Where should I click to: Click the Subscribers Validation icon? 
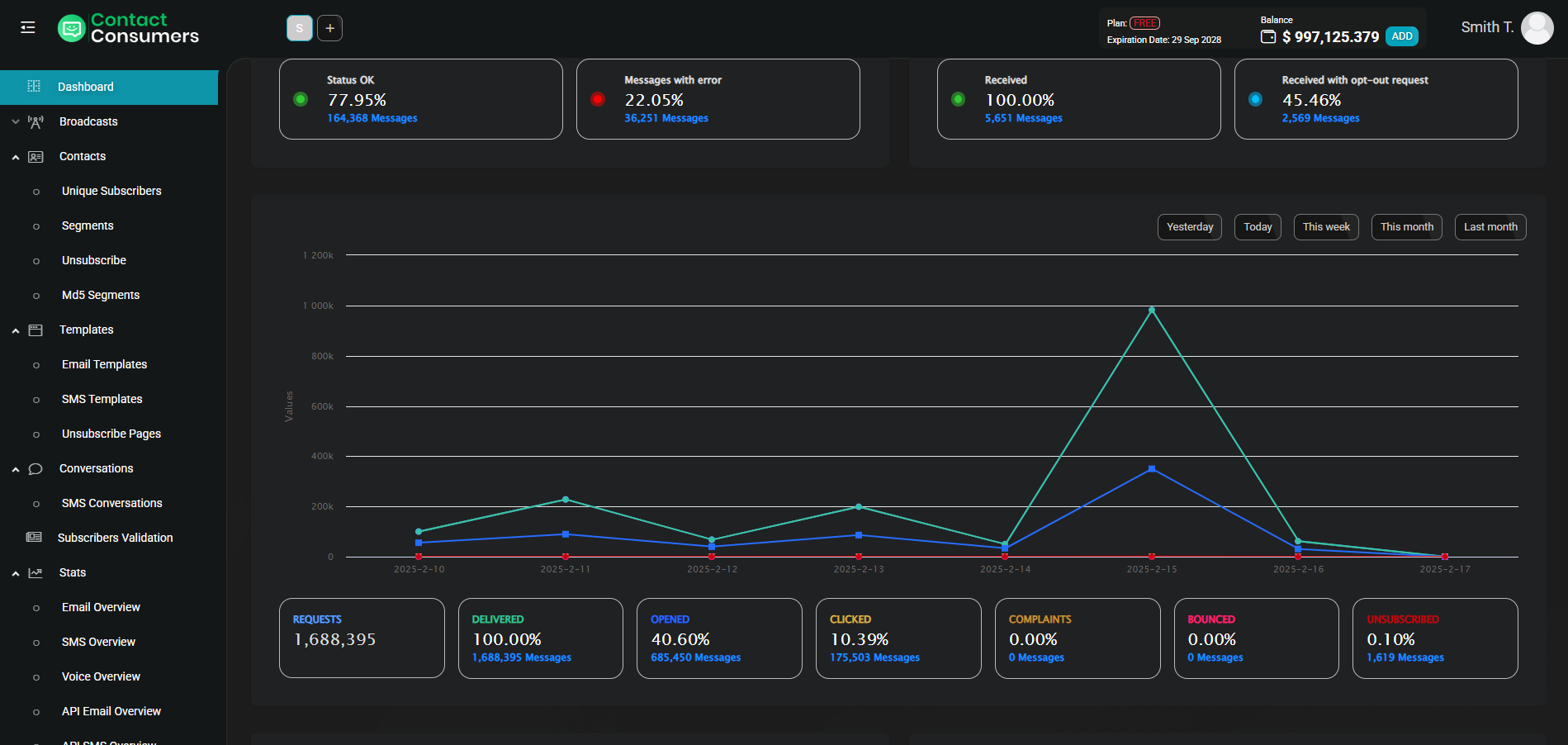click(34, 538)
